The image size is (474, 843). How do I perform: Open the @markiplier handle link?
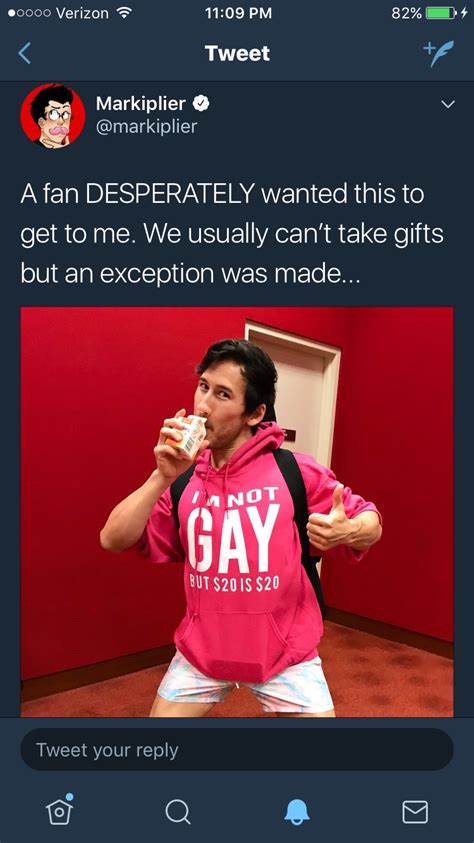[146, 127]
